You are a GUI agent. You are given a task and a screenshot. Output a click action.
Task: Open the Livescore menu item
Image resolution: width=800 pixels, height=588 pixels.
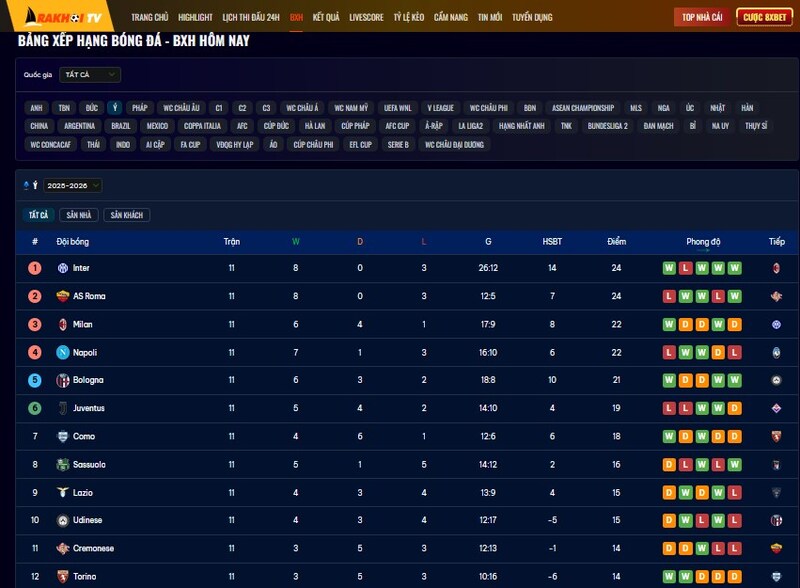366,18
